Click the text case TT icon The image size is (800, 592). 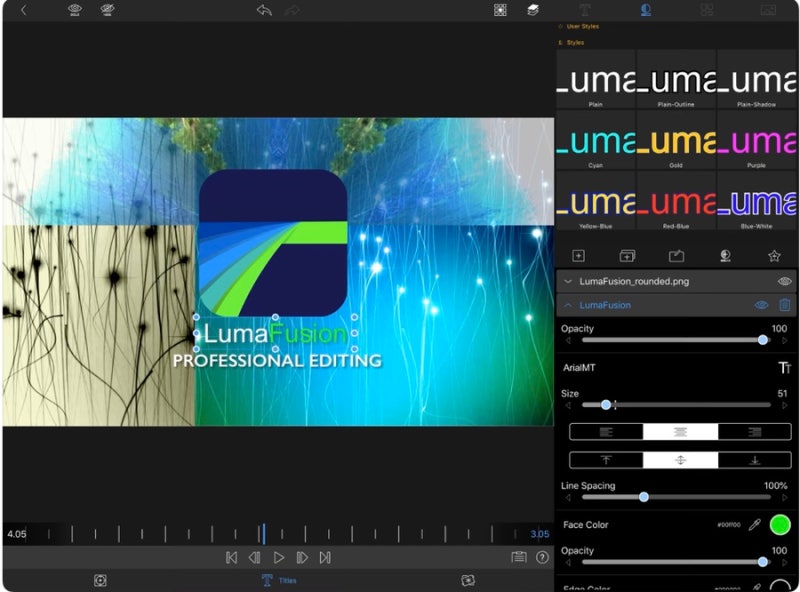click(784, 367)
